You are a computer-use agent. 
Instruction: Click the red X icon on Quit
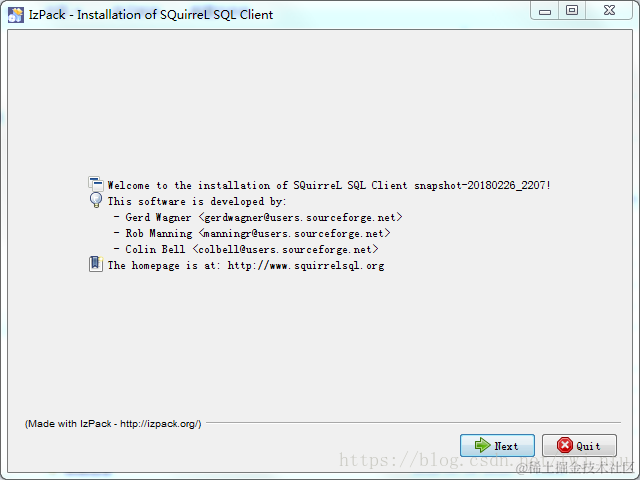[565, 445]
